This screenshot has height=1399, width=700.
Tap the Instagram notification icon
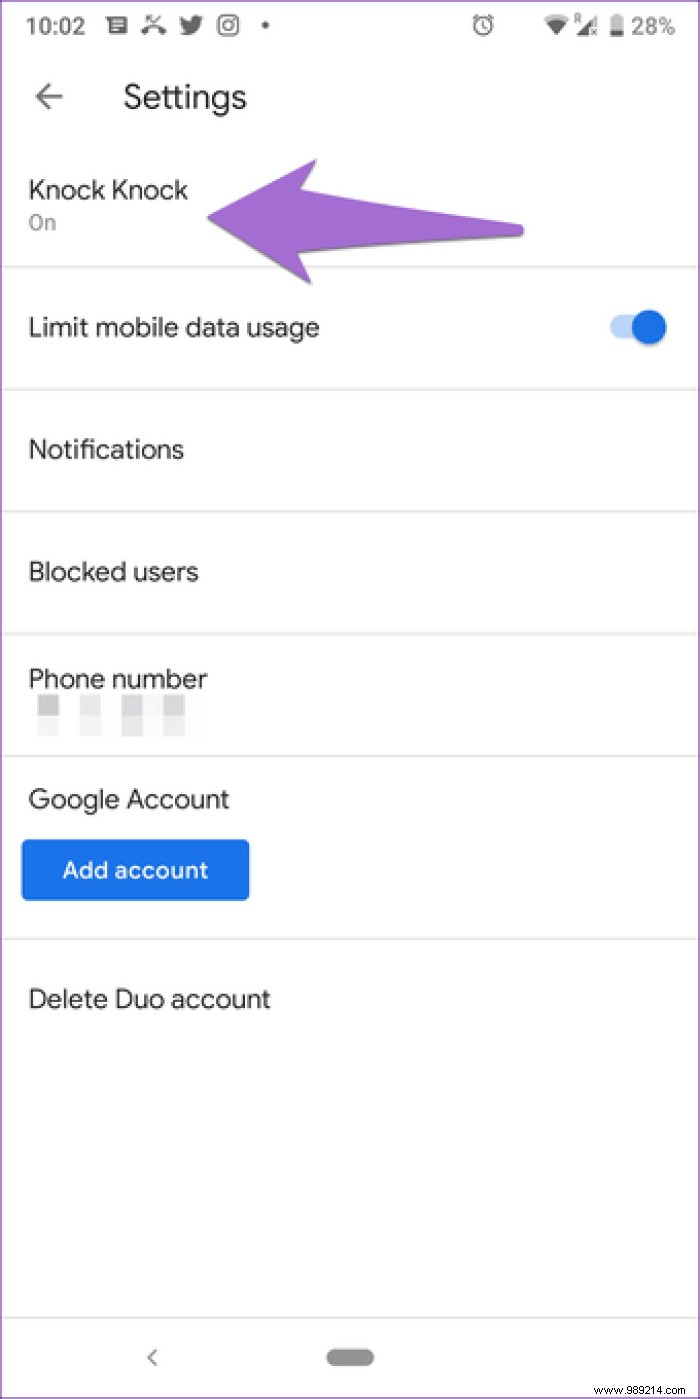228,26
